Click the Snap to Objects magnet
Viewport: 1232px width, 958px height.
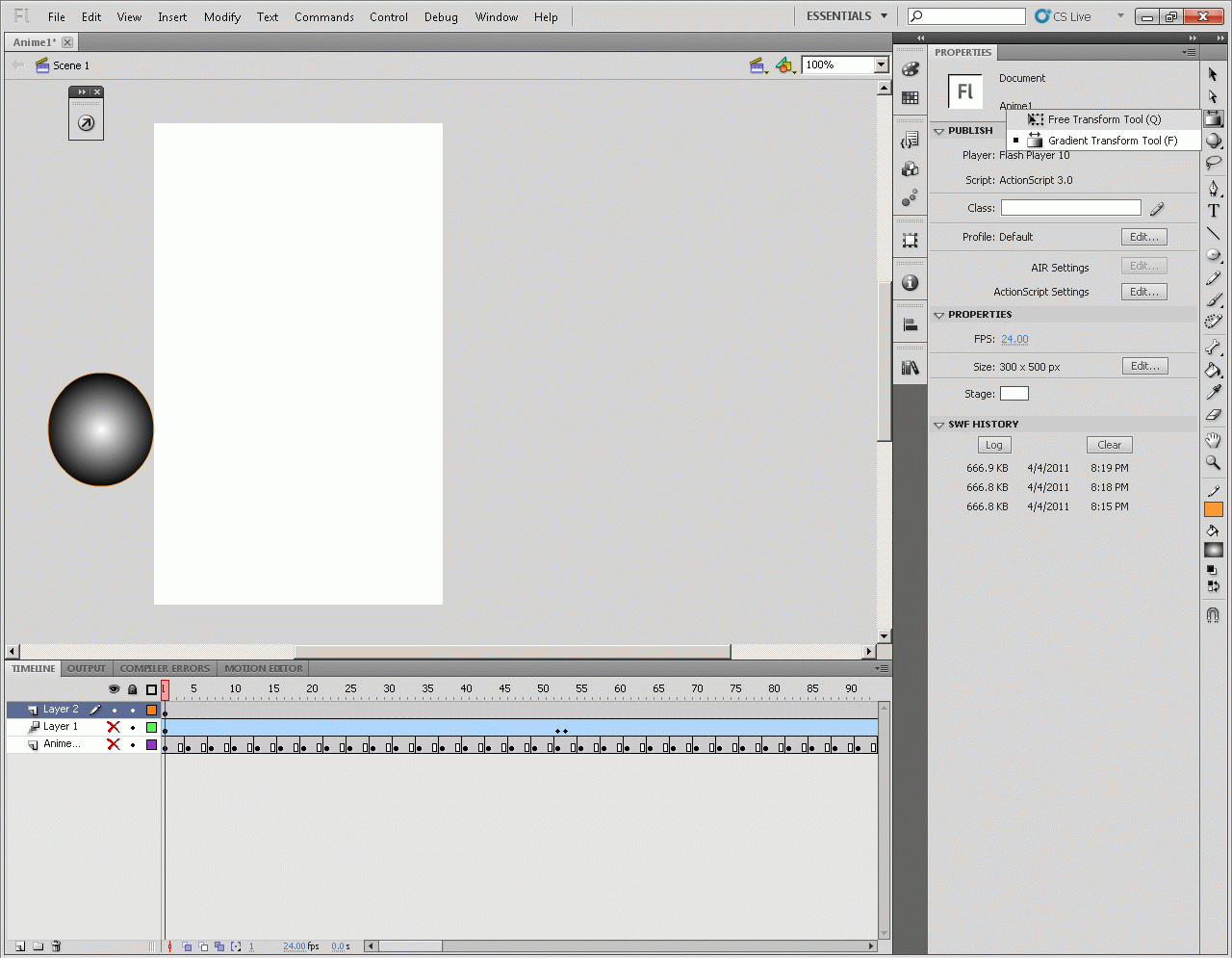[x=1213, y=614]
